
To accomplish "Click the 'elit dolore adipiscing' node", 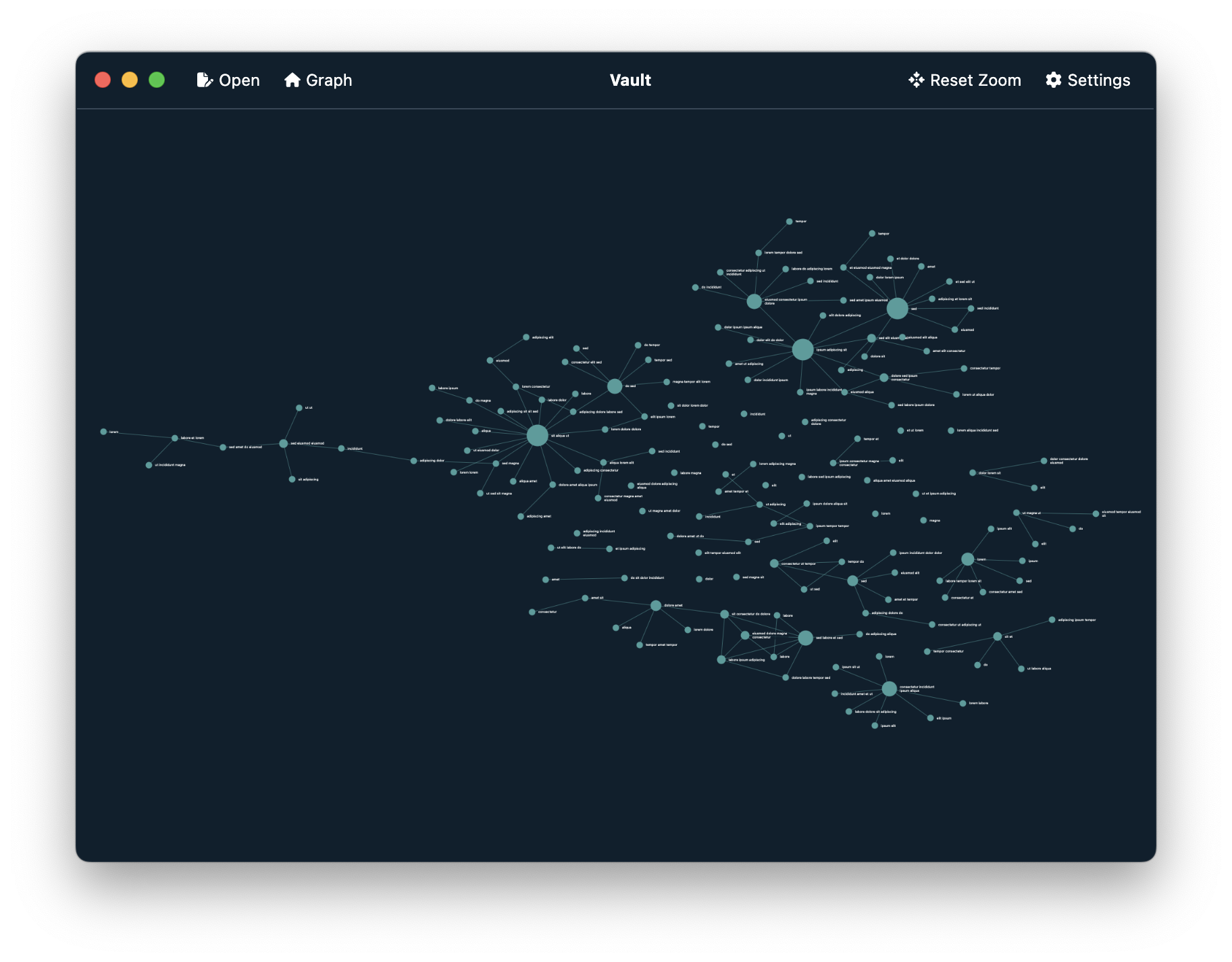I will (823, 315).
